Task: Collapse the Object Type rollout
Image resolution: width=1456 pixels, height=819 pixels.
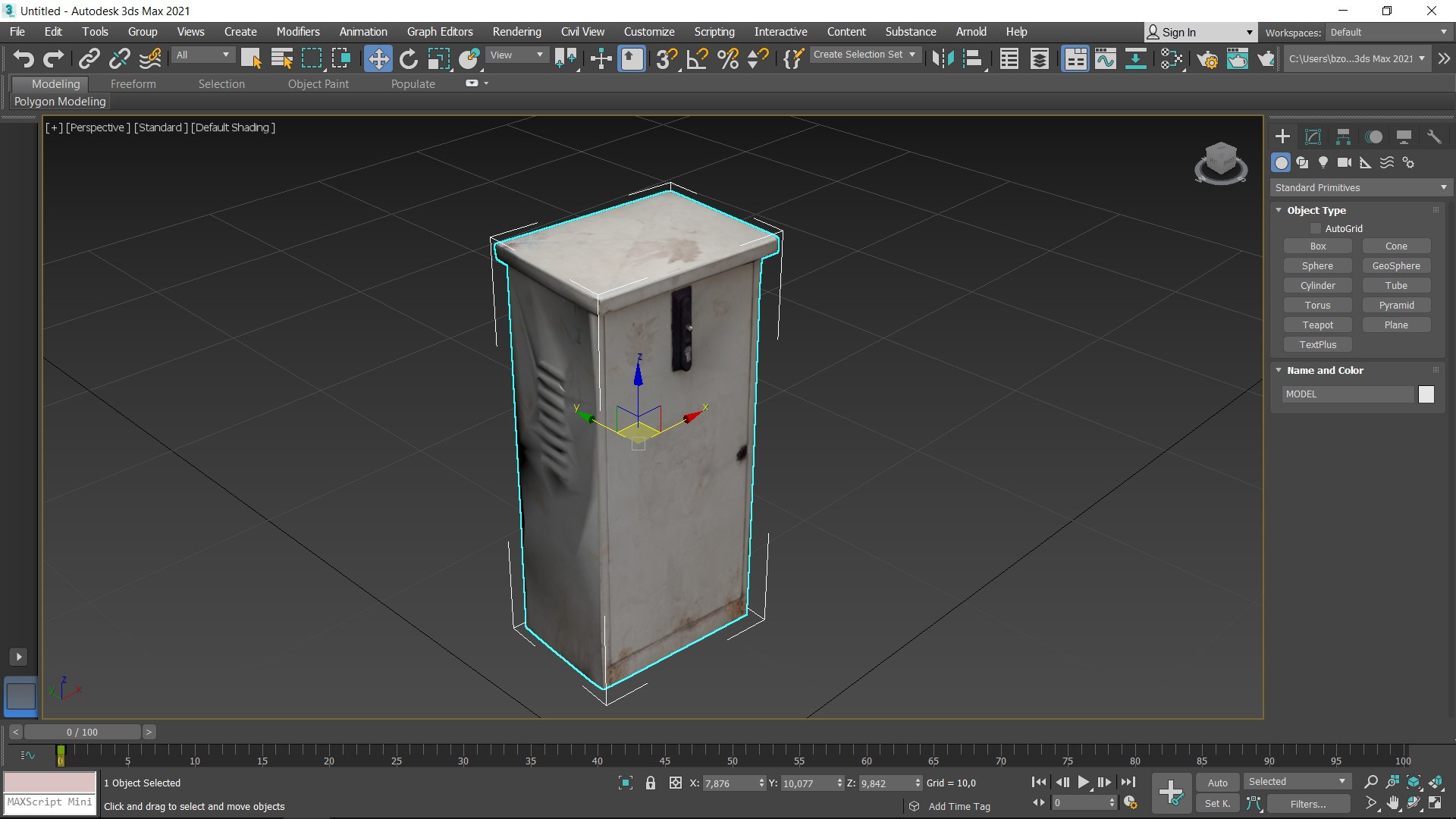Action: coord(1316,210)
